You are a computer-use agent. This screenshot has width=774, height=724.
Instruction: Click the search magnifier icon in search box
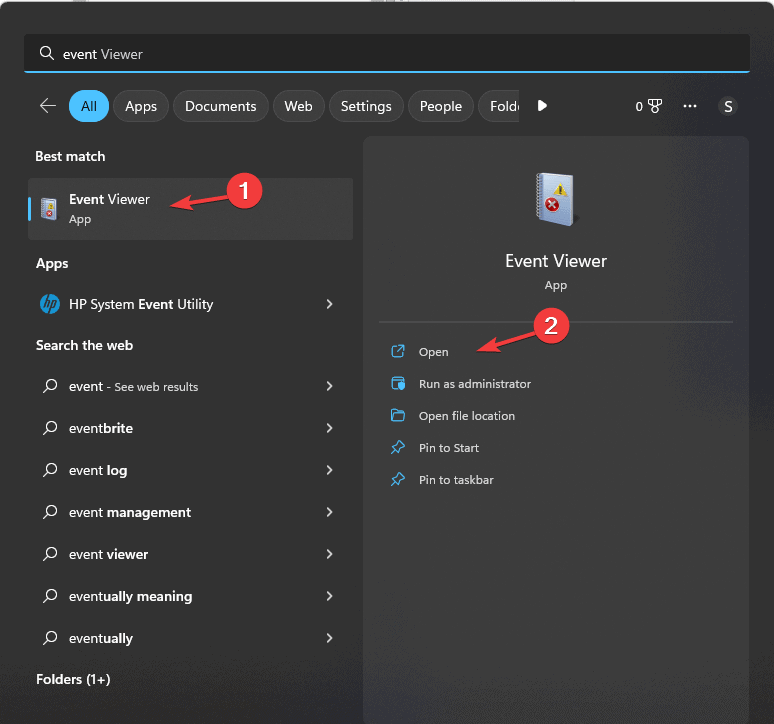[46, 53]
